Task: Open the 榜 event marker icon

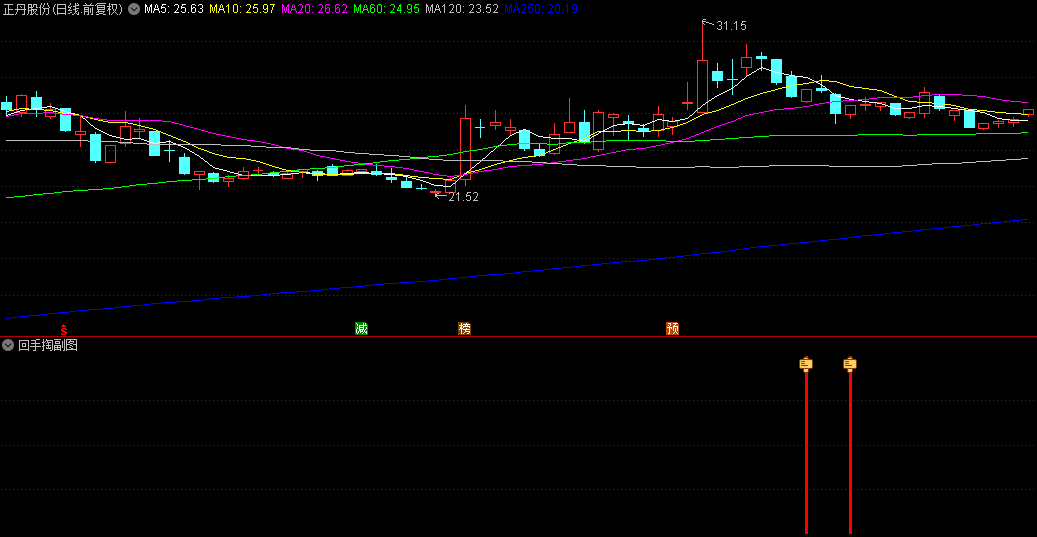Action: [x=464, y=329]
